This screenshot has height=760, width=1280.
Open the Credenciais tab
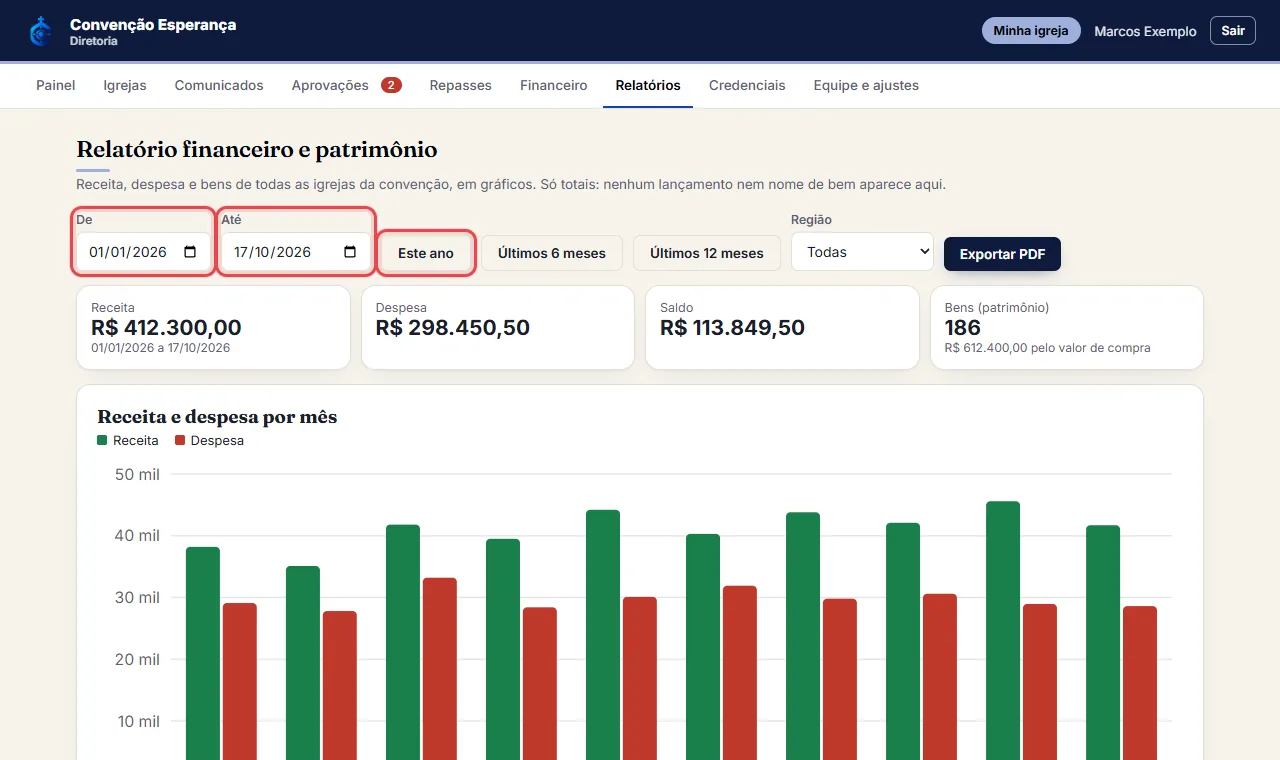[747, 85]
